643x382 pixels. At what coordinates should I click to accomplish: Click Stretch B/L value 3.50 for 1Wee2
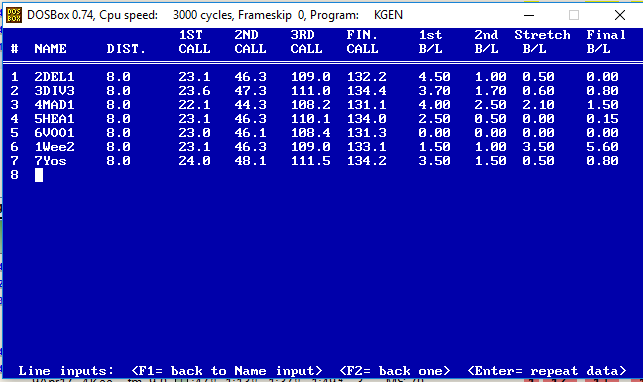[538, 147]
